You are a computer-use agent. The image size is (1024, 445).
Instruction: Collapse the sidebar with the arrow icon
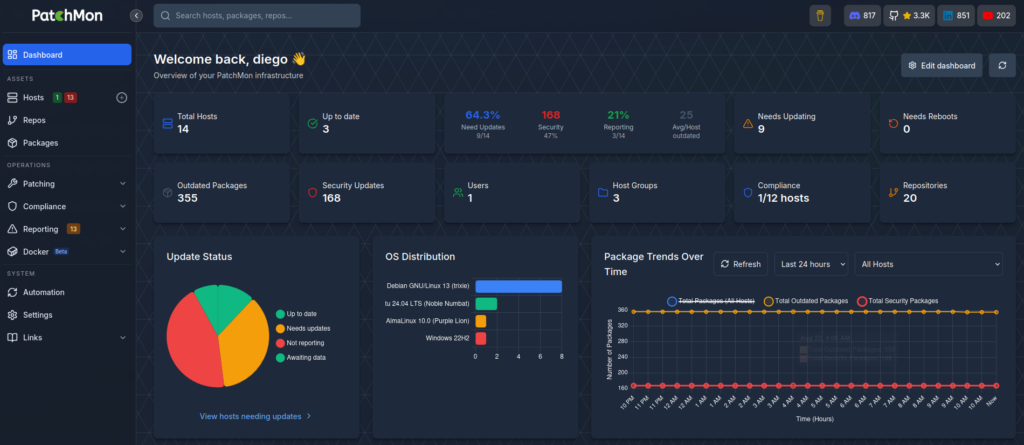click(x=136, y=16)
